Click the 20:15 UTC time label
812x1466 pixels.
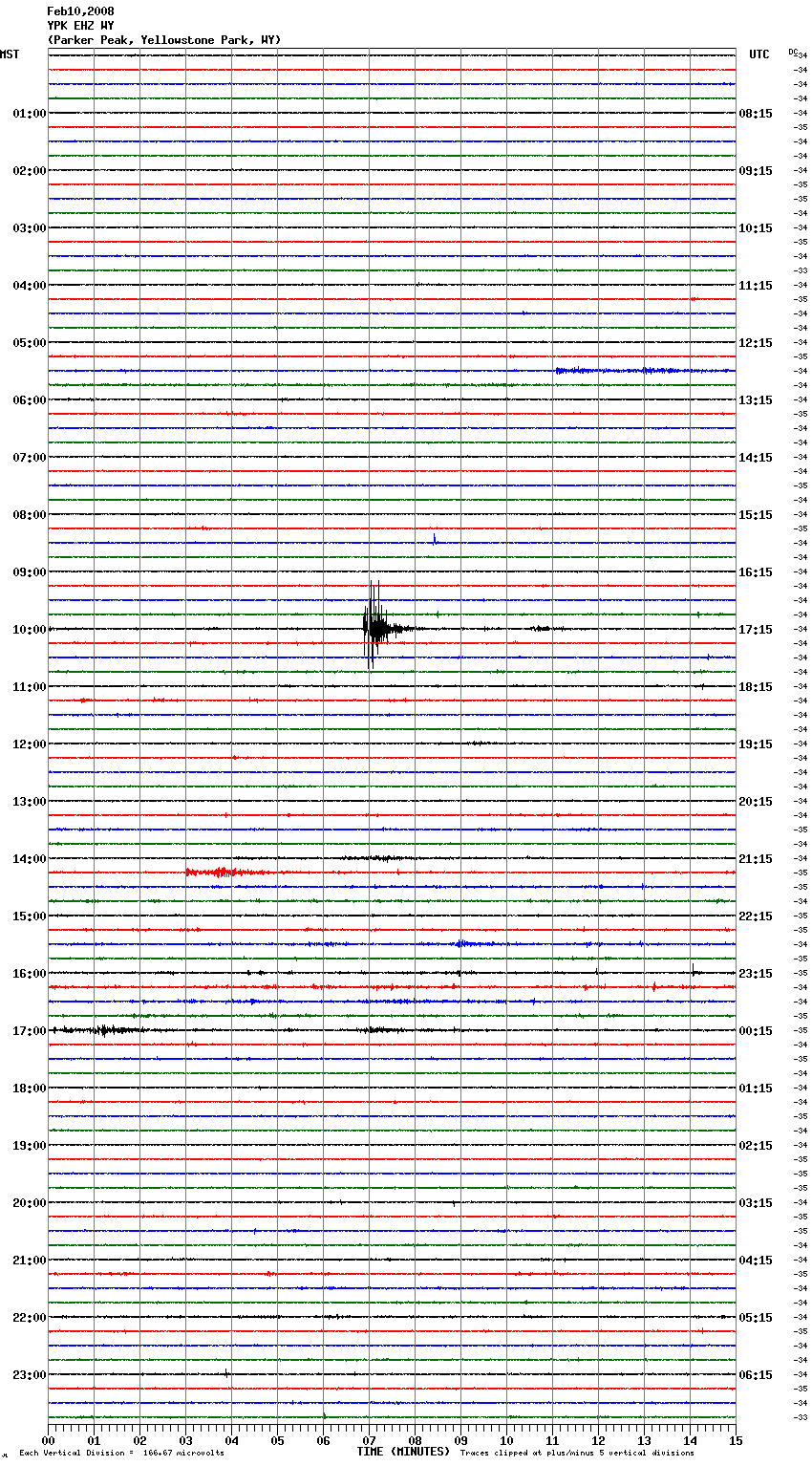coord(756,801)
